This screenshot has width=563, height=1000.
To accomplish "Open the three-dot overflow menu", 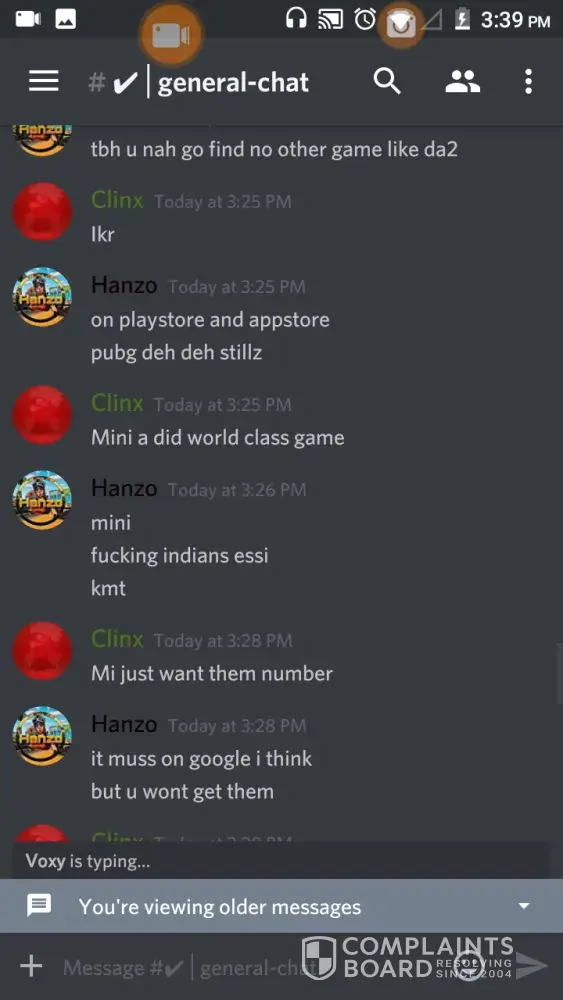I will (x=528, y=82).
